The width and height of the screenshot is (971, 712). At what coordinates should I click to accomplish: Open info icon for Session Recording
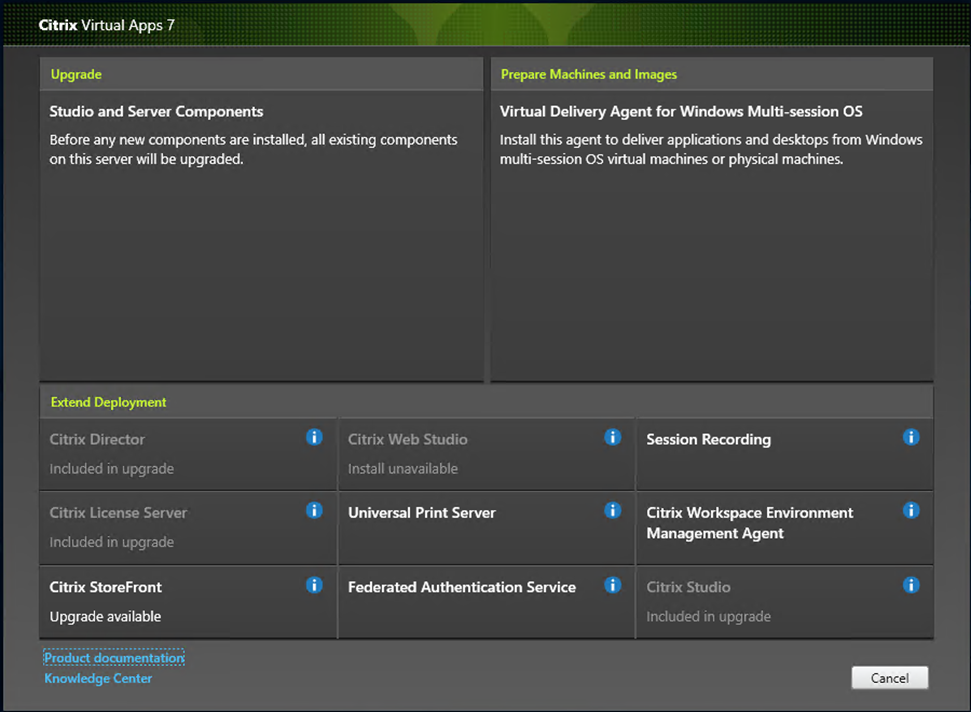click(x=911, y=437)
